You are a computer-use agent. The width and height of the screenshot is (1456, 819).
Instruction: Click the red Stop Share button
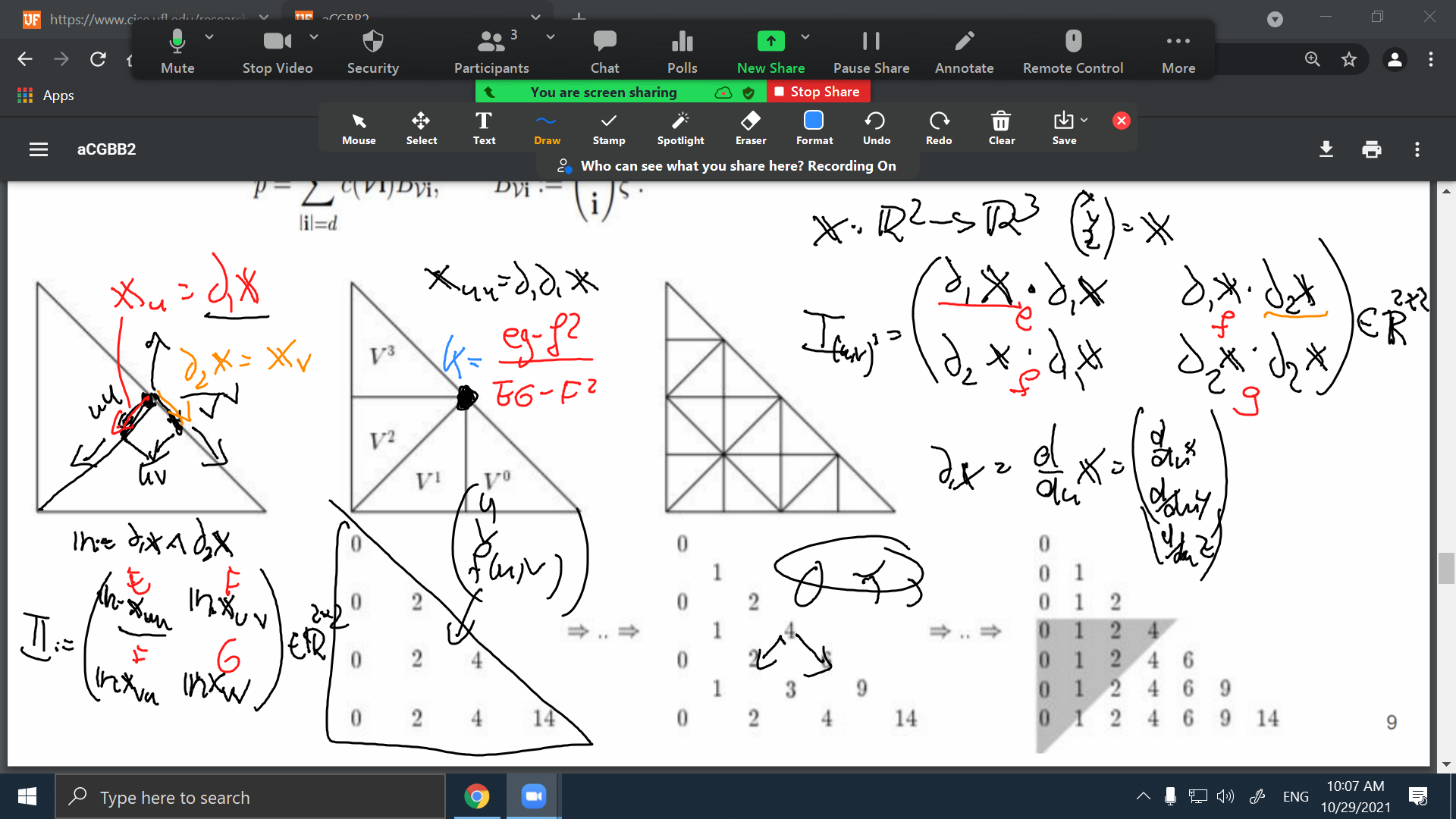click(x=817, y=92)
